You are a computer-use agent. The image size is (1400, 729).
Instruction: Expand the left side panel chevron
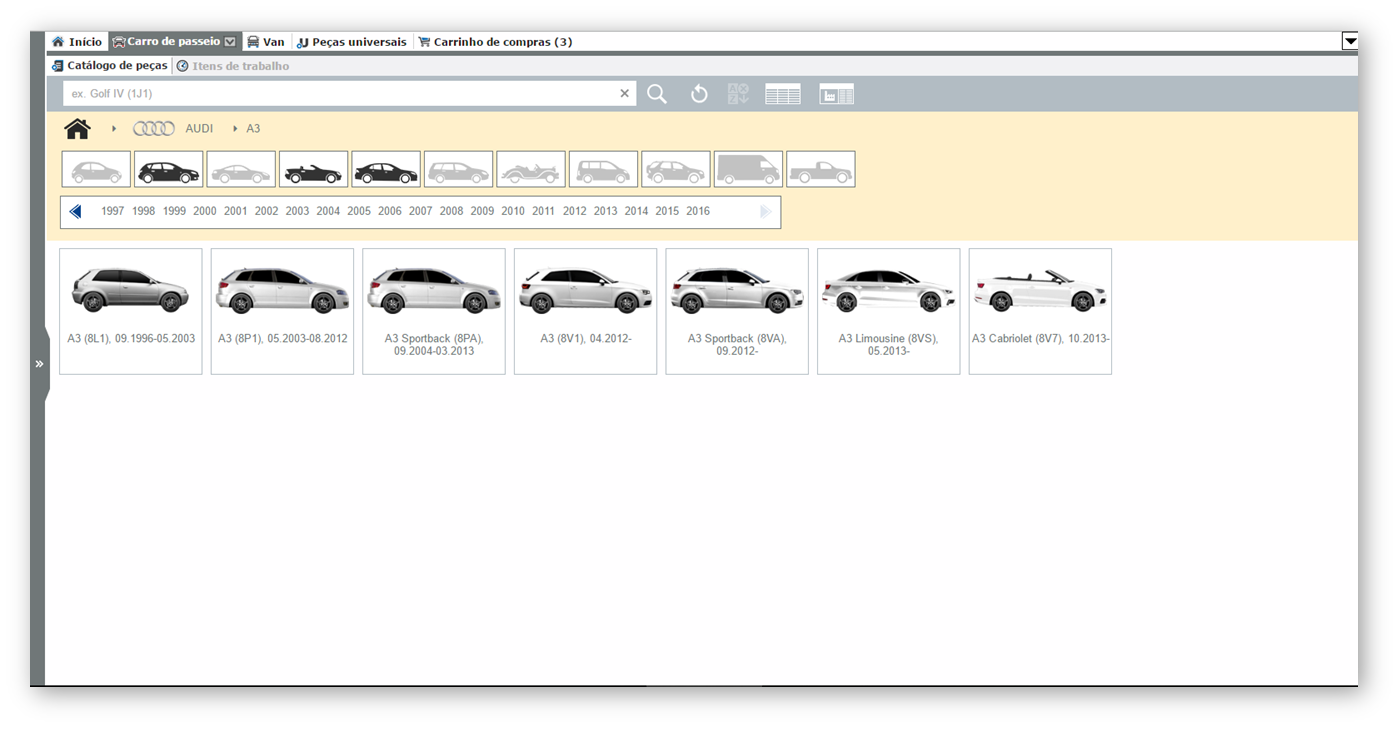pos(39,364)
